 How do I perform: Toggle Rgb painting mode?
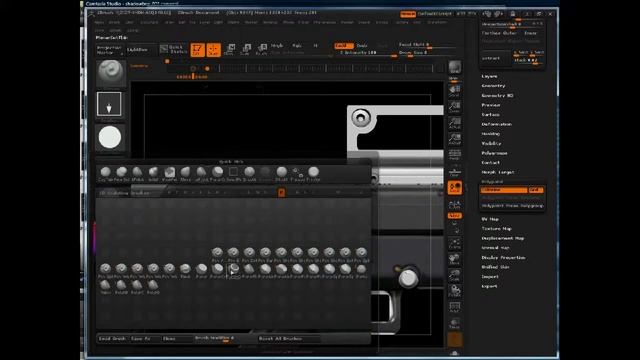coord(297,46)
